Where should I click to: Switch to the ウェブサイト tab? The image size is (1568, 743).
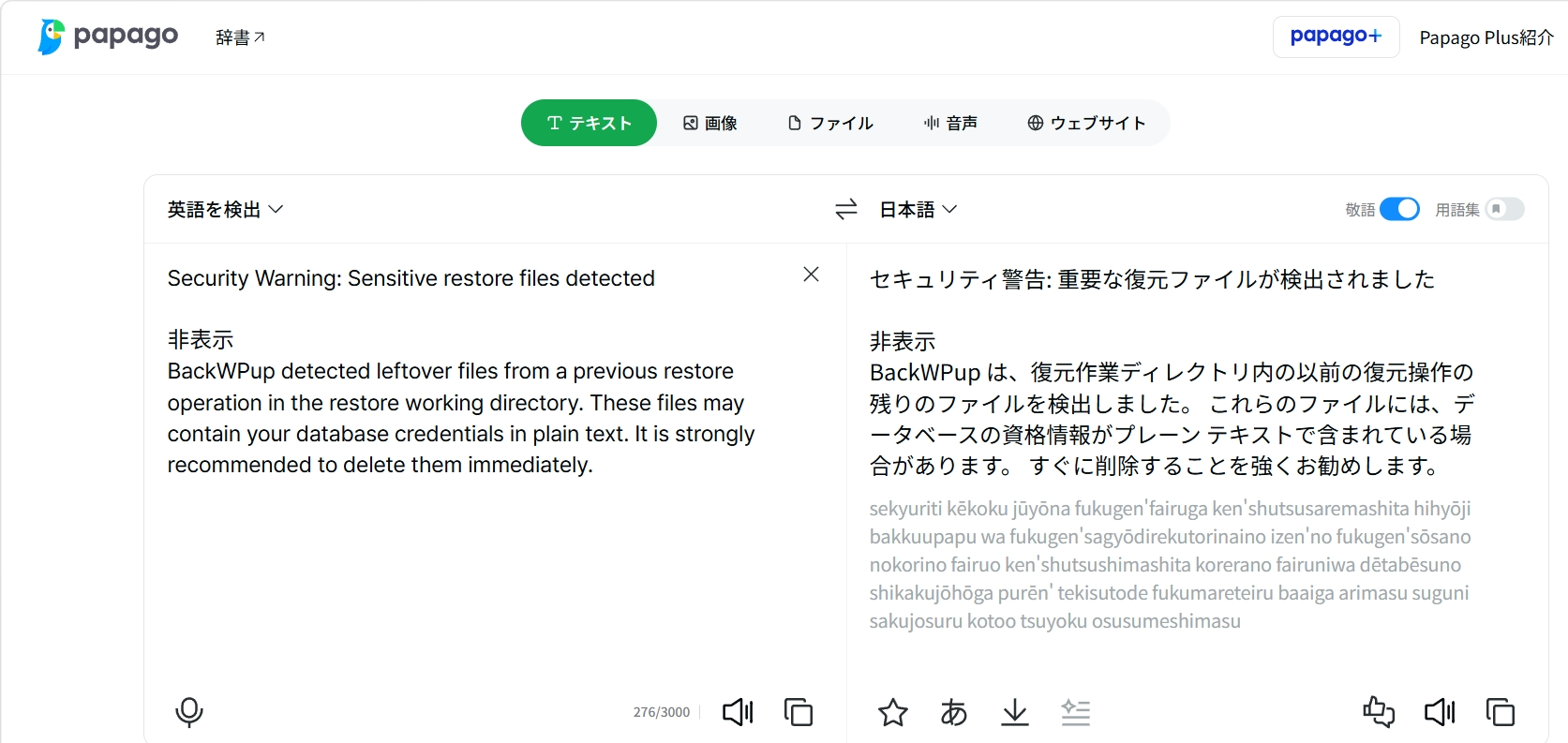pos(1086,123)
